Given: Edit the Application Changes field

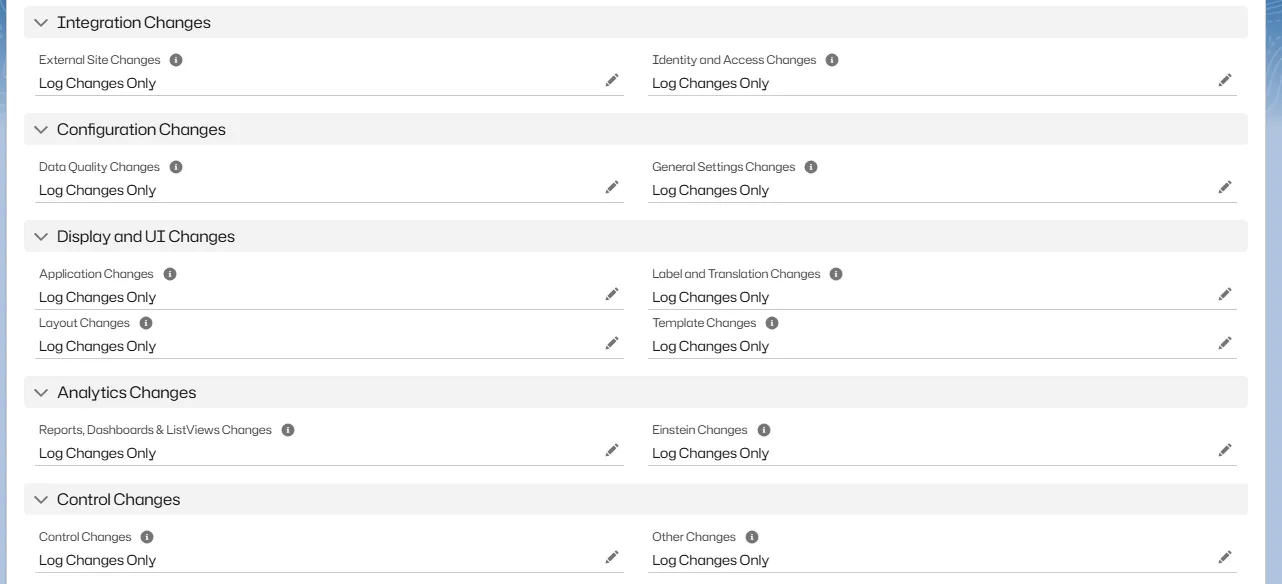Looking at the screenshot, I should pos(612,294).
